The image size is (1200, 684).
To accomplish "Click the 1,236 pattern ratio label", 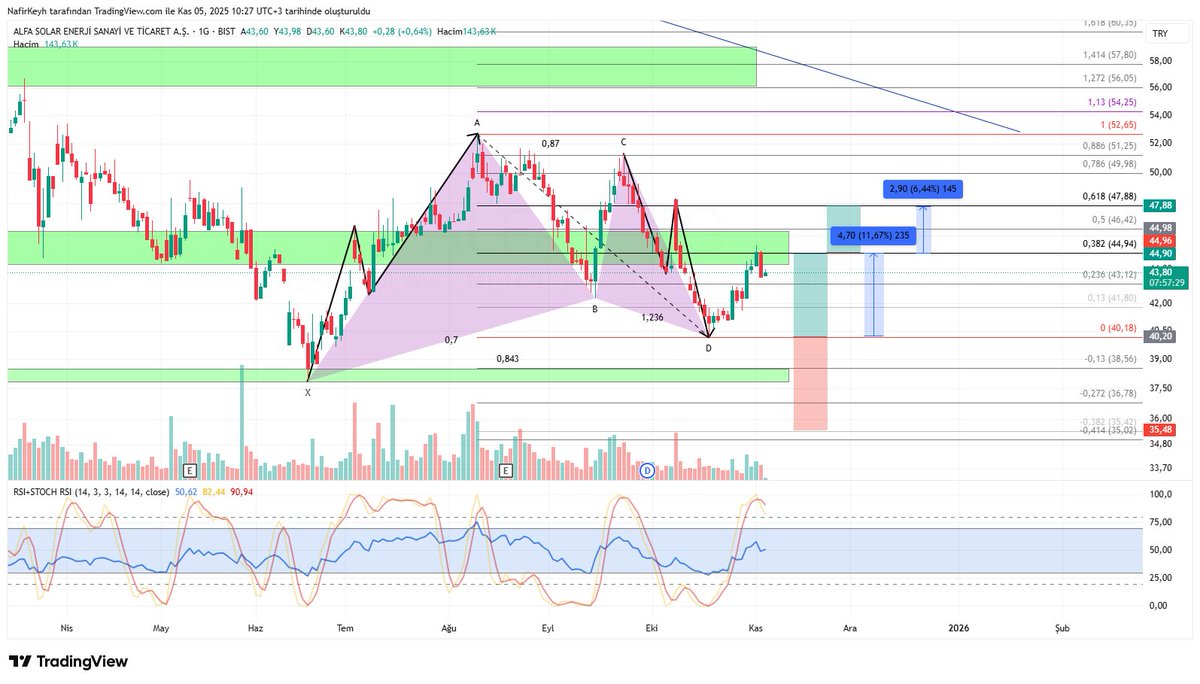I will pyautogui.click(x=652, y=317).
